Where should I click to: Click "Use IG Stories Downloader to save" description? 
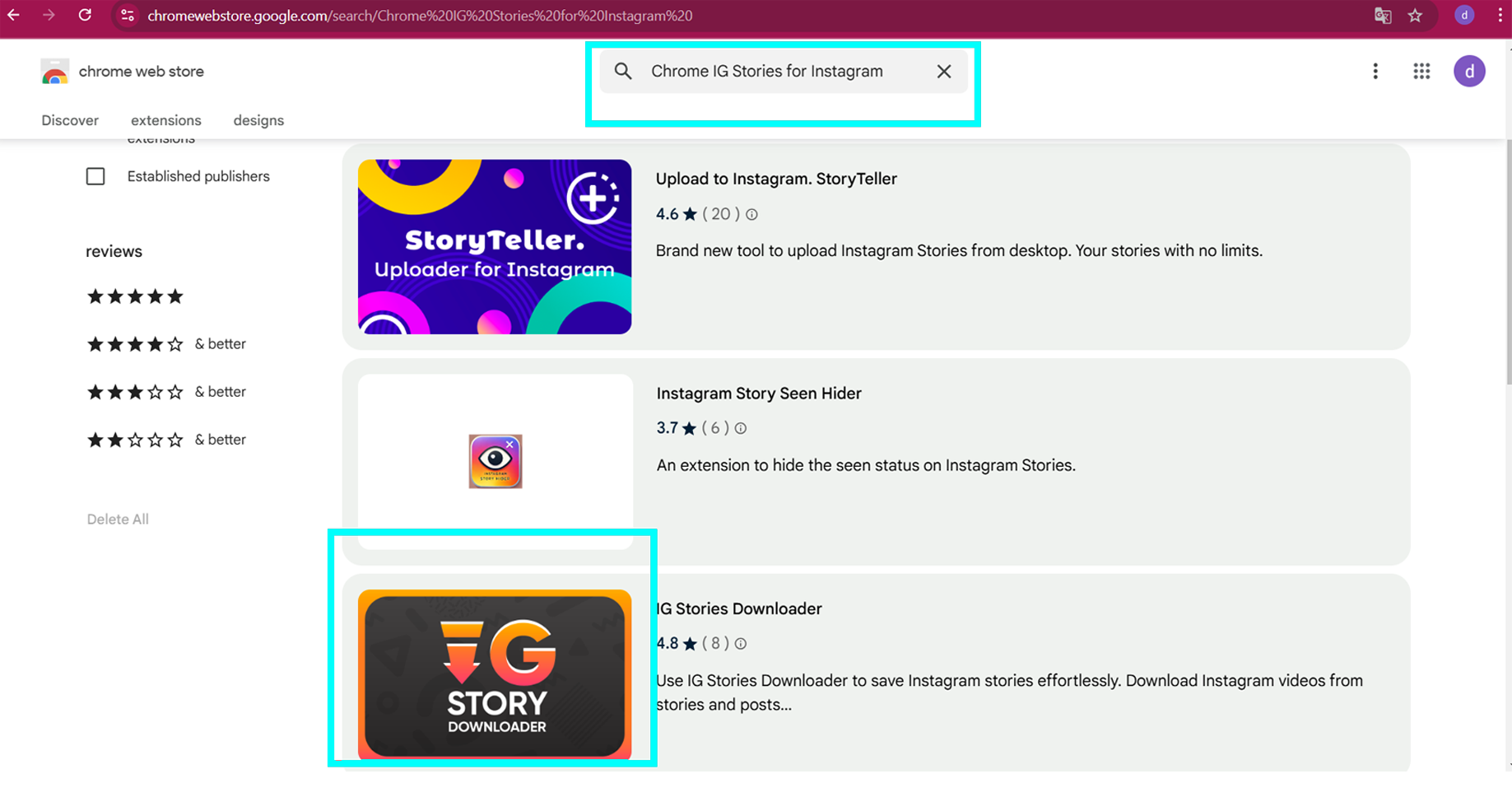1009,692
